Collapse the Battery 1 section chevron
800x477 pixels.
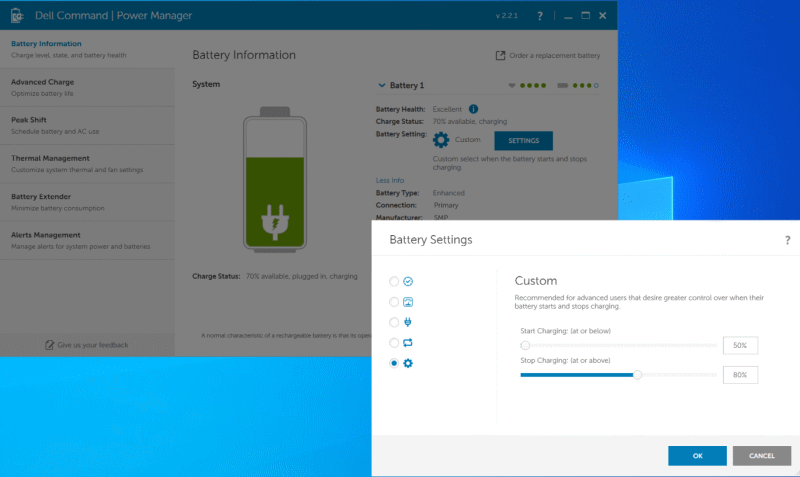click(x=381, y=85)
